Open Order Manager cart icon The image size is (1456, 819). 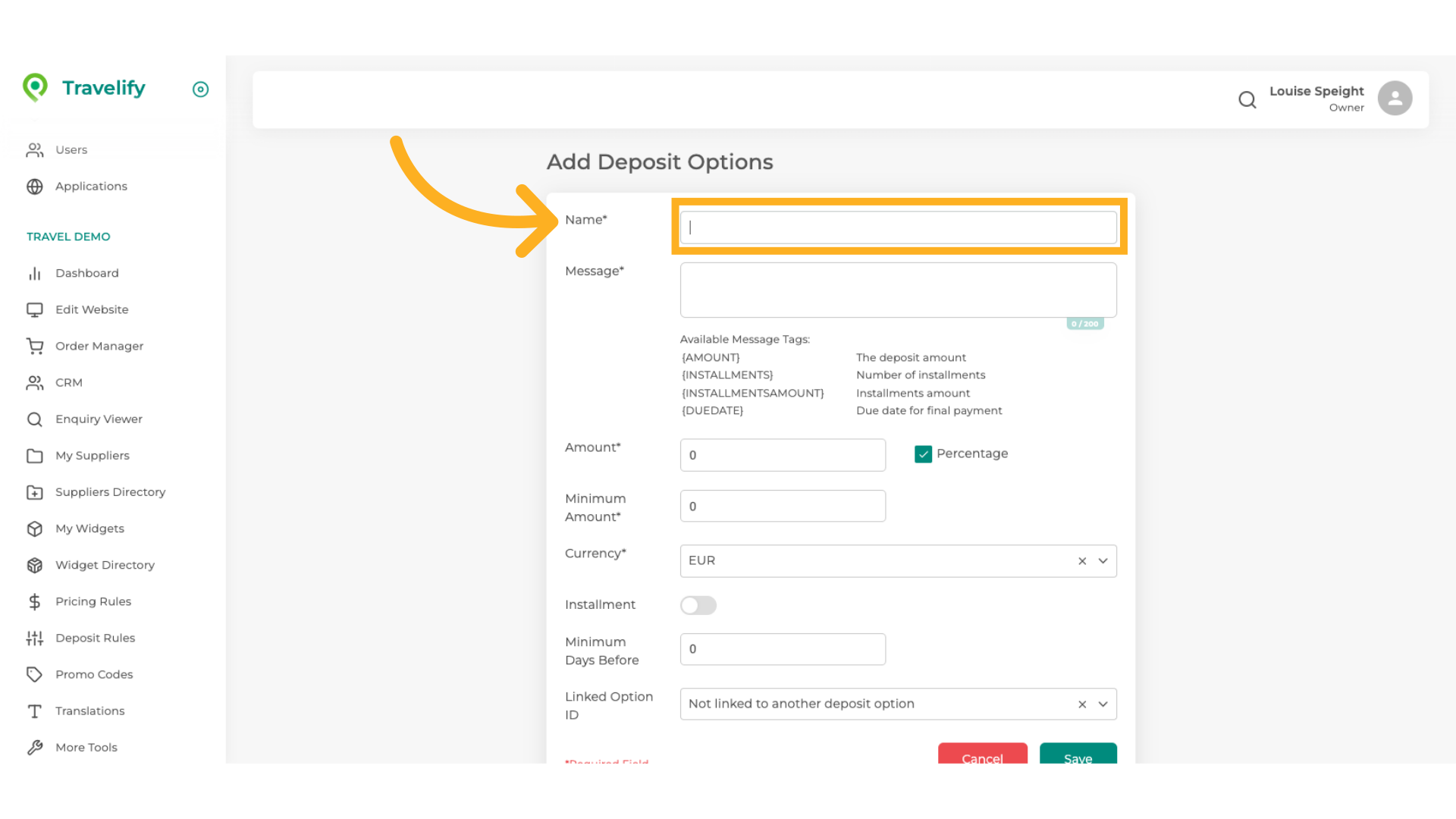pyautogui.click(x=35, y=347)
